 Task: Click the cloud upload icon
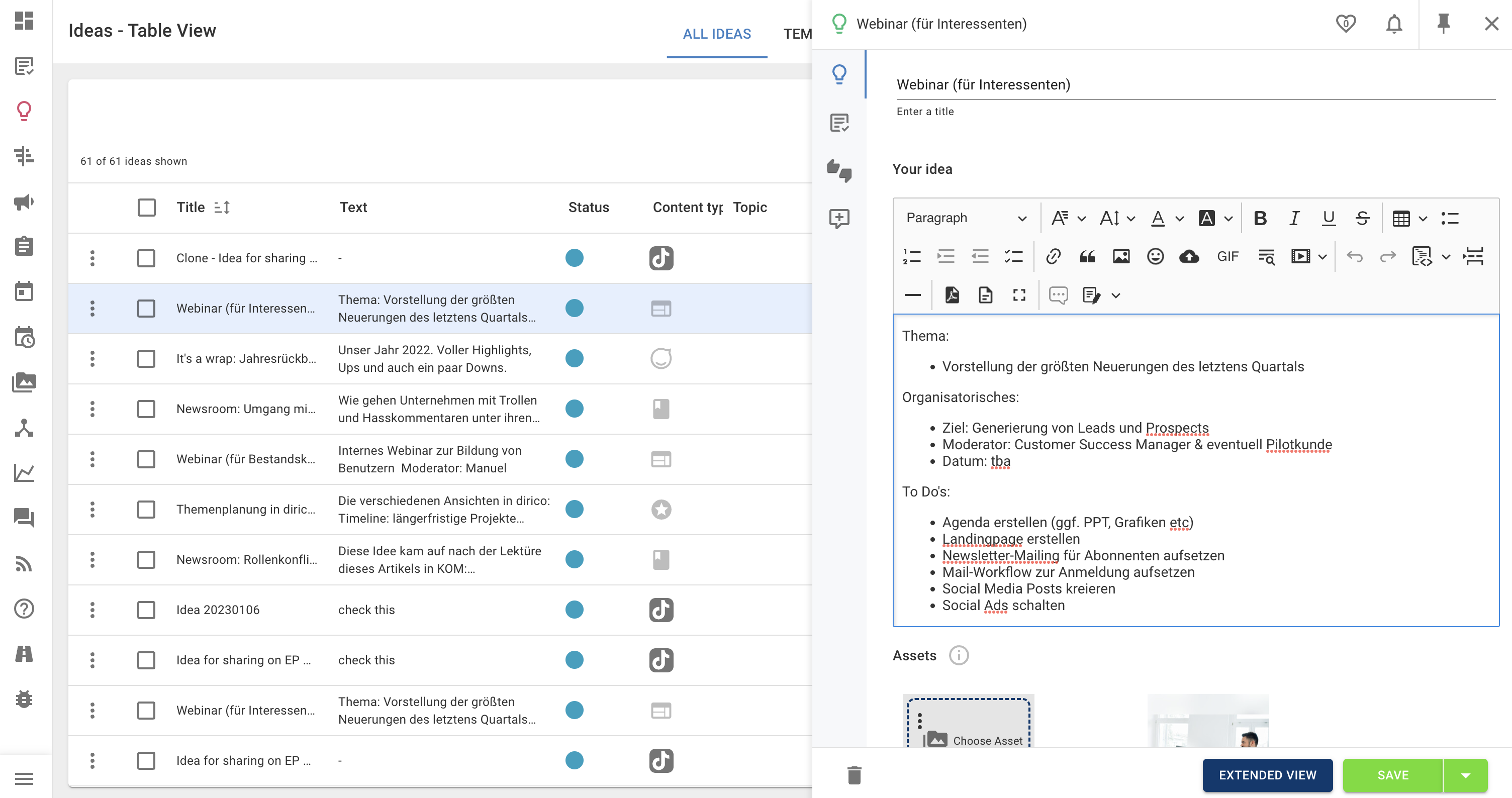[1189, 256]
